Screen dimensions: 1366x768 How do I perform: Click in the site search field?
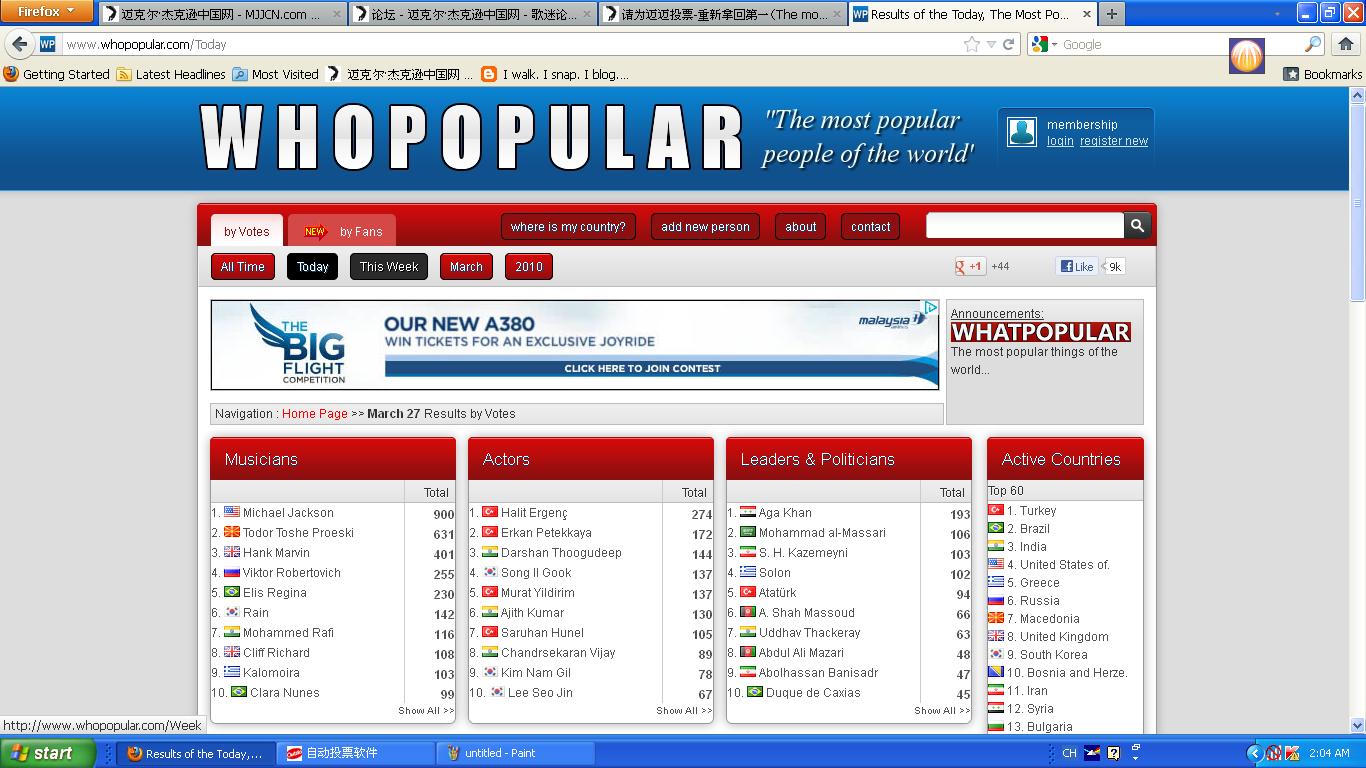pyautogui.click(x=1025, y=226)
